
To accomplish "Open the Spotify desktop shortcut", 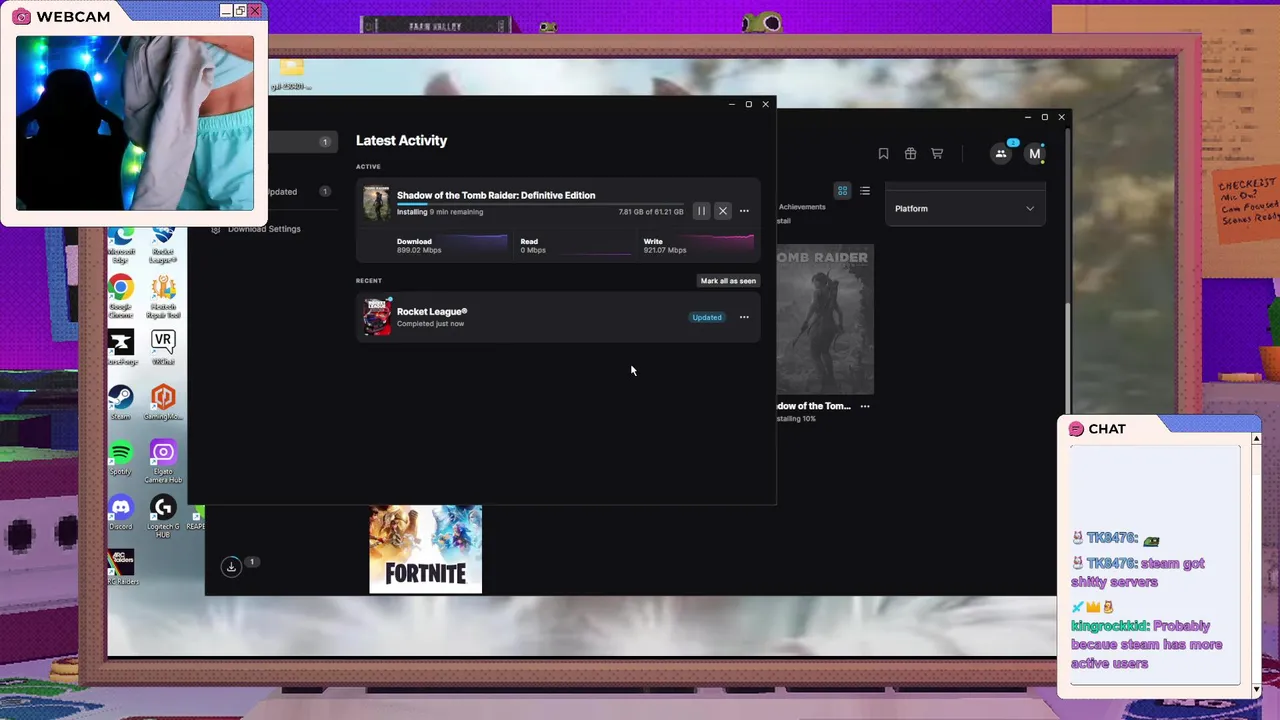I will pos(121,457).
